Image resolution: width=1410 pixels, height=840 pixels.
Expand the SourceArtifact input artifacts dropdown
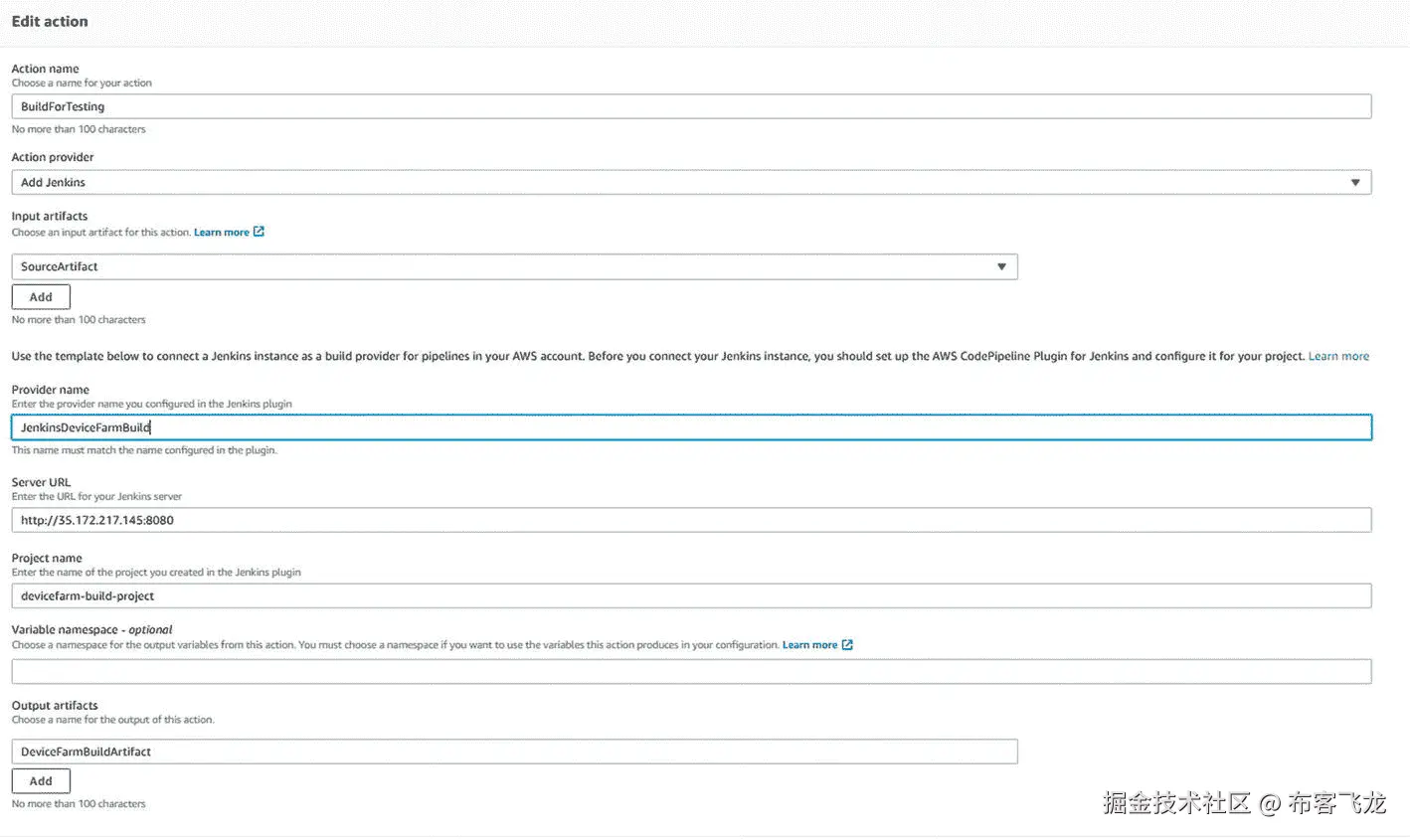point(514,266)
